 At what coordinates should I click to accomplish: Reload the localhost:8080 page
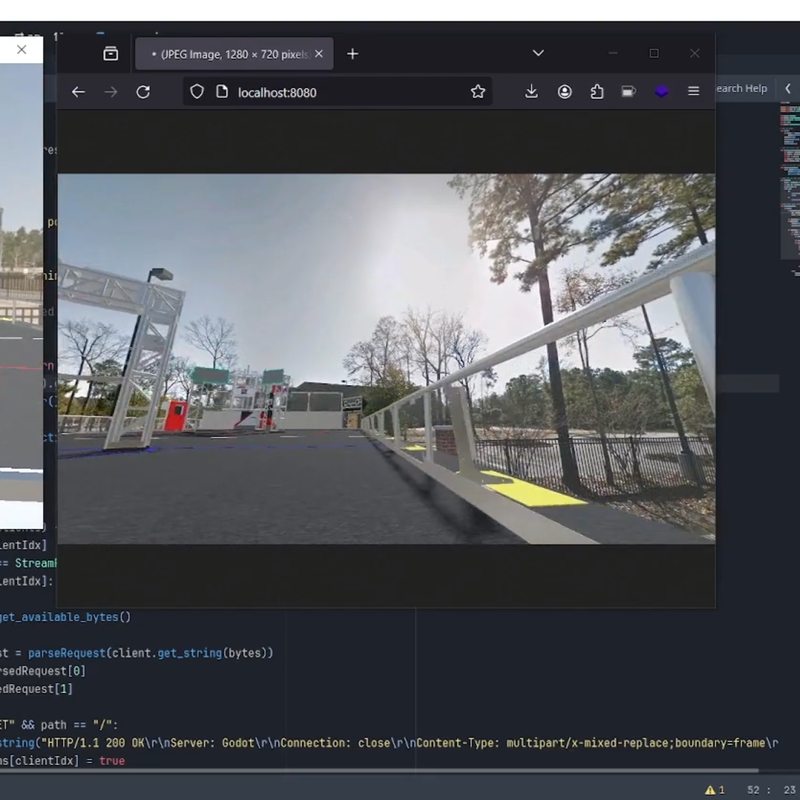[x=143, y=92]
